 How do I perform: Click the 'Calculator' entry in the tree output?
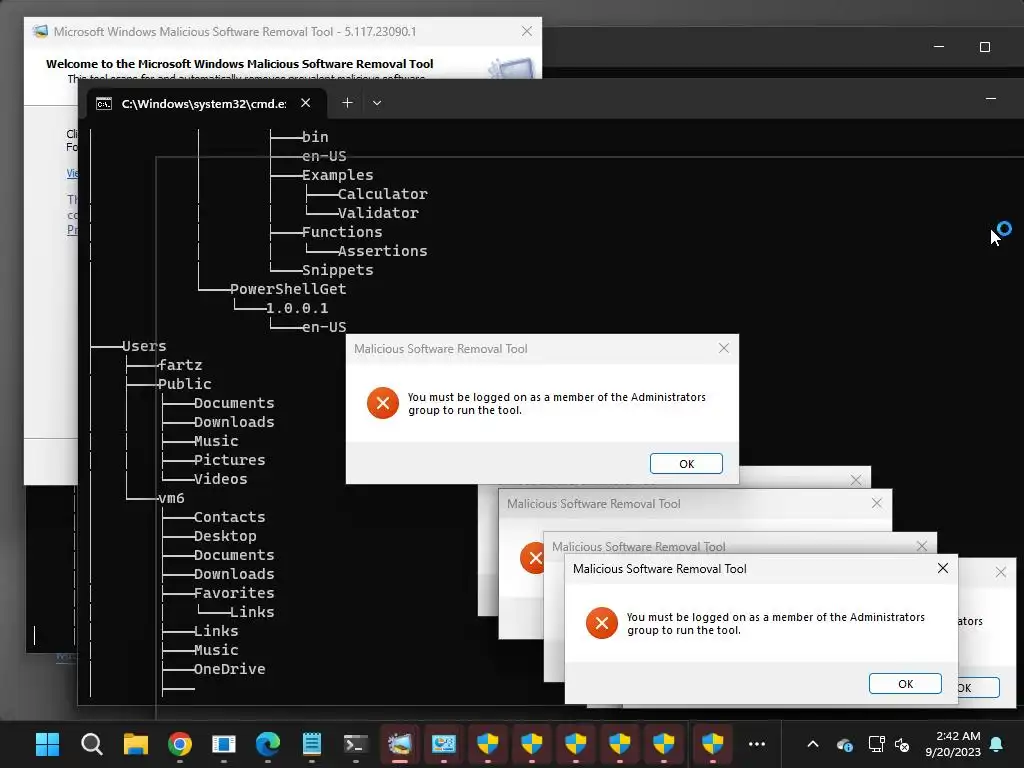coord(383,194)
